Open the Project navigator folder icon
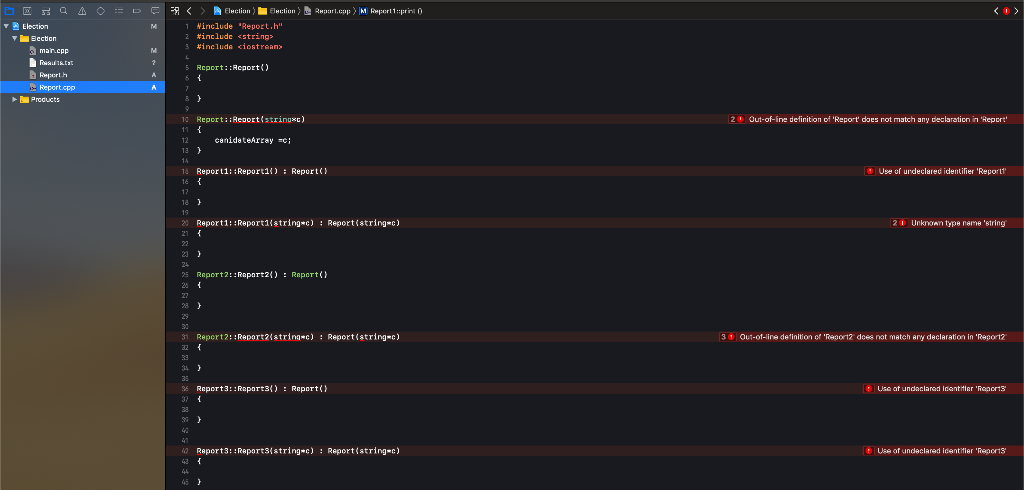Screen dimensions: 1024x490 pyautogui.click(x=9, y=10)
